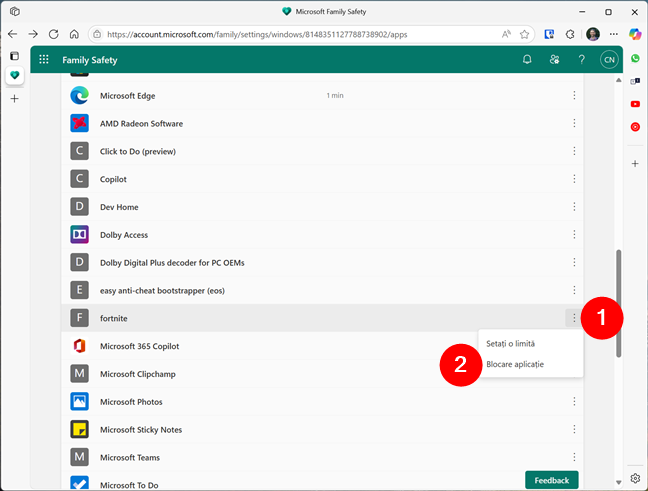
Task: Open notifications bell in Family Safety
Action: pos(527,60)
